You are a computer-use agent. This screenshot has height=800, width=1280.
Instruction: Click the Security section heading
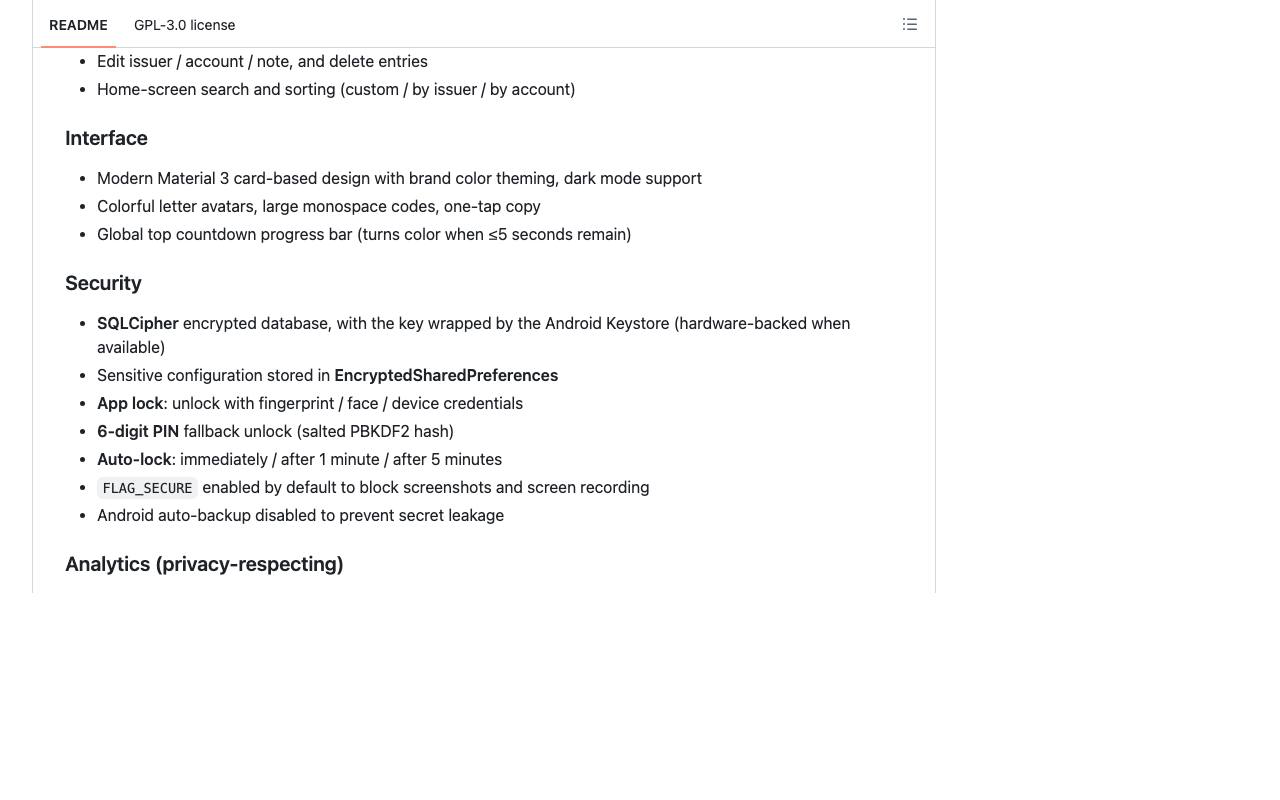[x=103, y=283]
